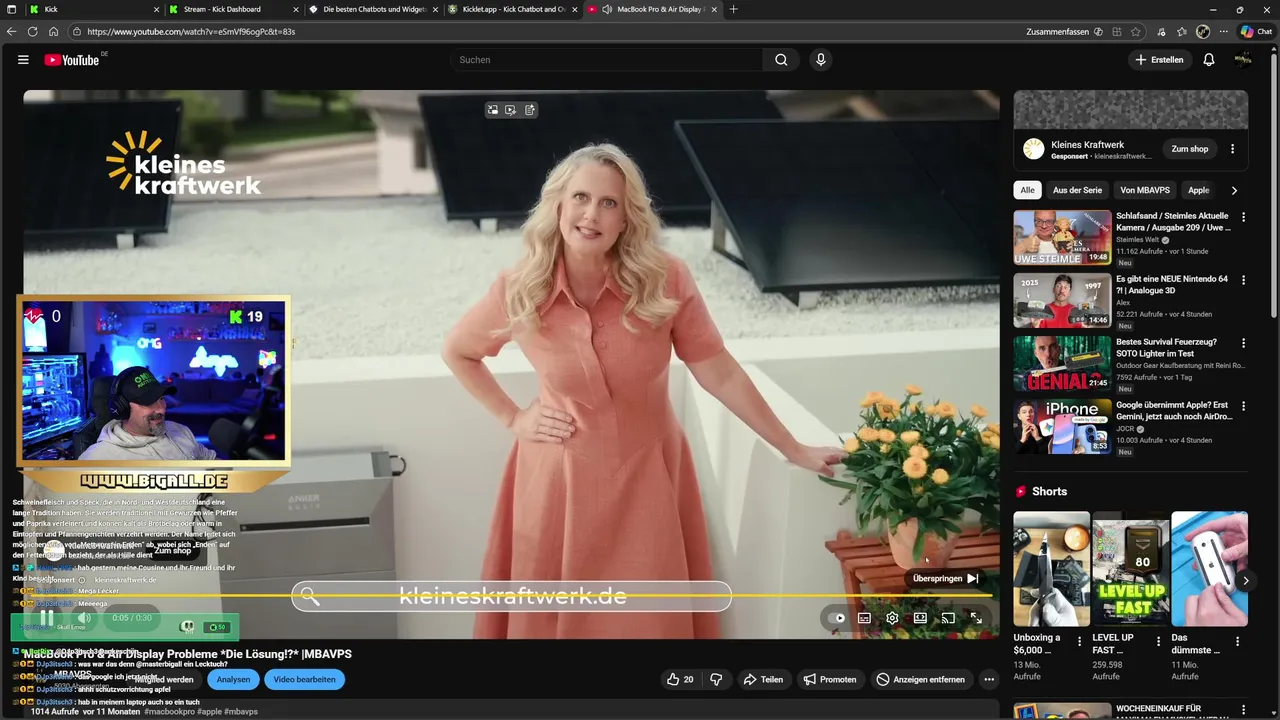The image size is (1280, 720).
Task: Open the account avatar menu
Action: 1243,60
